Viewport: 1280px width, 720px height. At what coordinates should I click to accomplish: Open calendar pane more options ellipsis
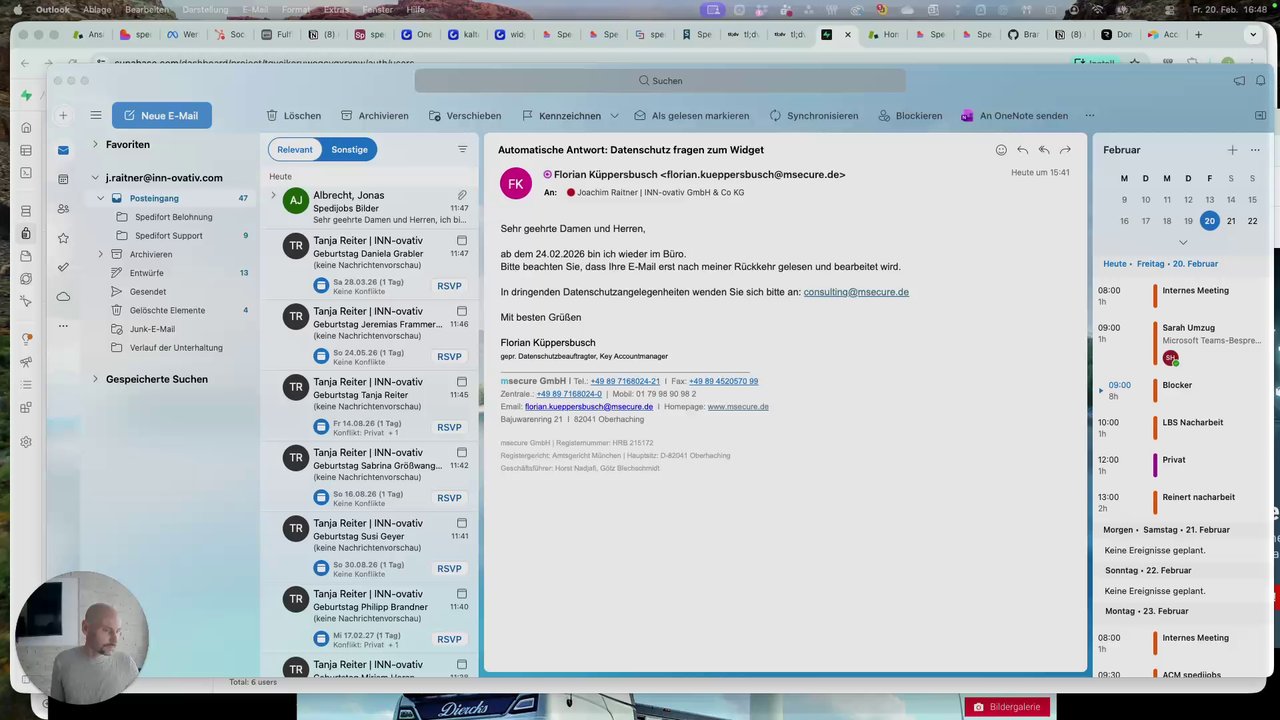coord(1255,150)
